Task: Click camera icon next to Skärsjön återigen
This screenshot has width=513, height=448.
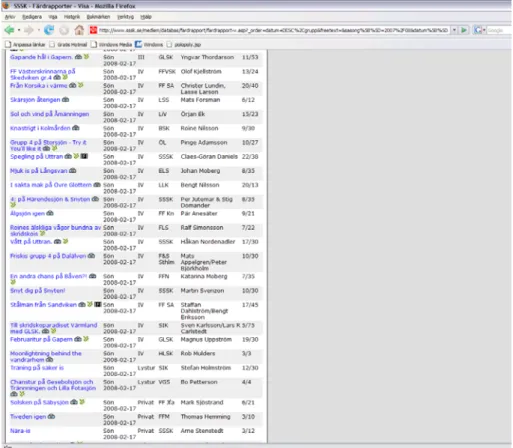Action: coord(66,99)
